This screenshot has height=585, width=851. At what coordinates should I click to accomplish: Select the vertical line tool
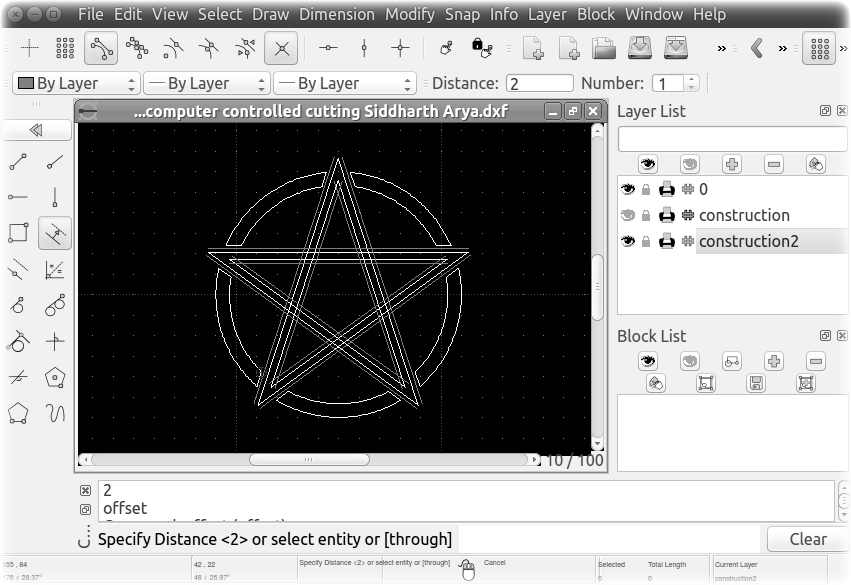55,197
